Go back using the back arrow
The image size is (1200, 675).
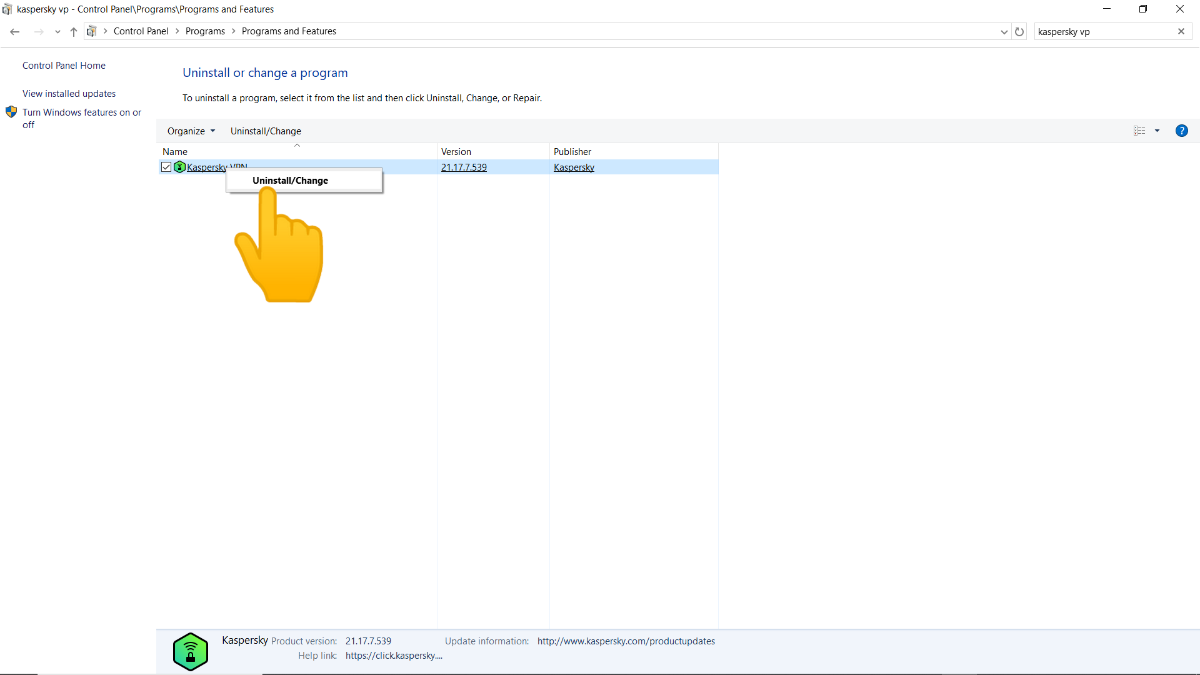14,32
